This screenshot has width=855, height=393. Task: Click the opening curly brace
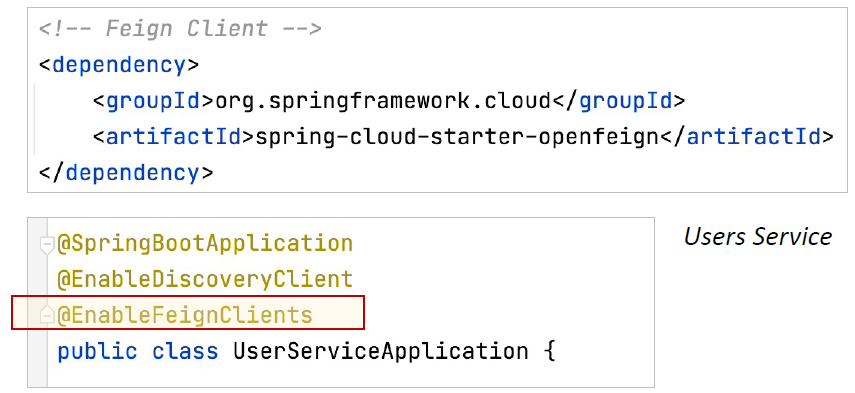[x=549, y=351]
